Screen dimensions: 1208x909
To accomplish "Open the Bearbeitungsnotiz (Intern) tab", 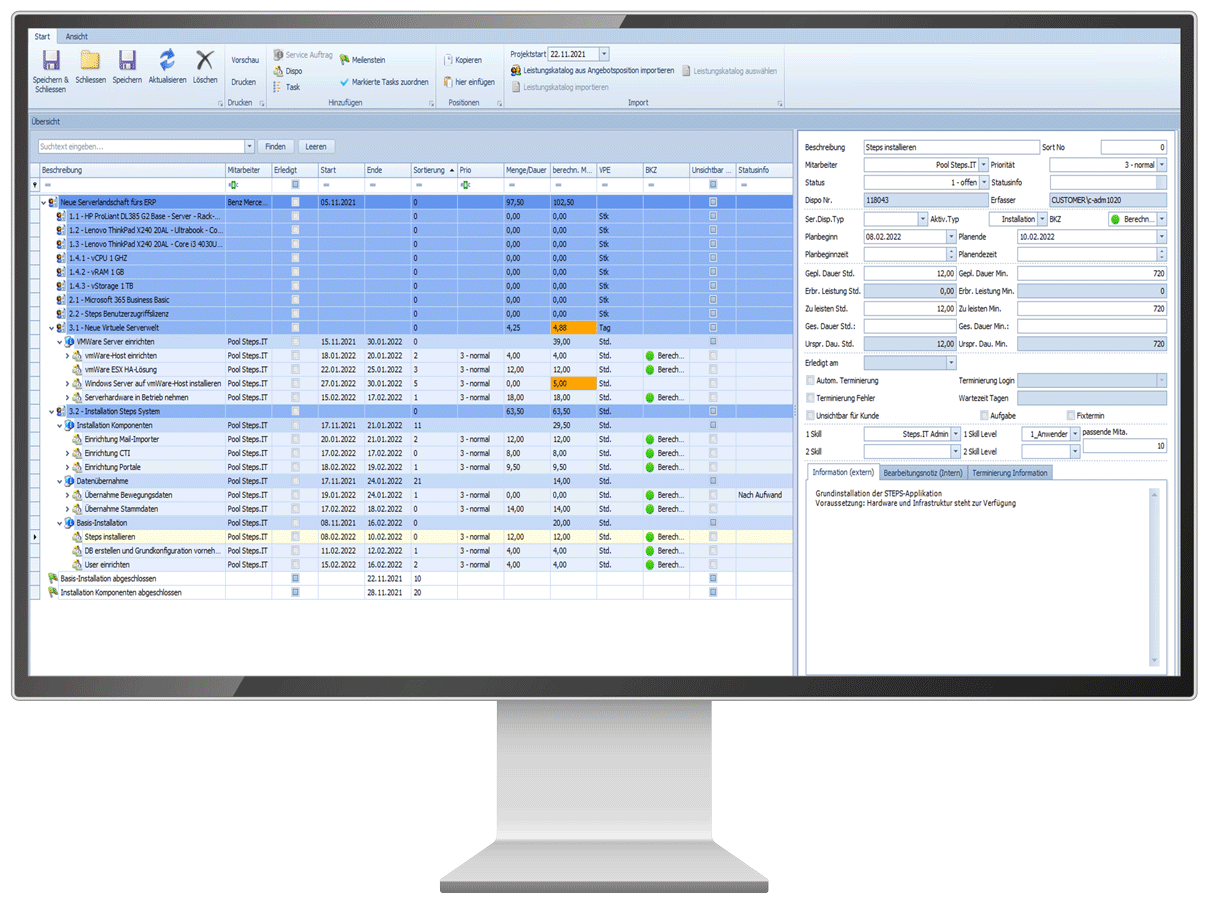I will (922, 473).
